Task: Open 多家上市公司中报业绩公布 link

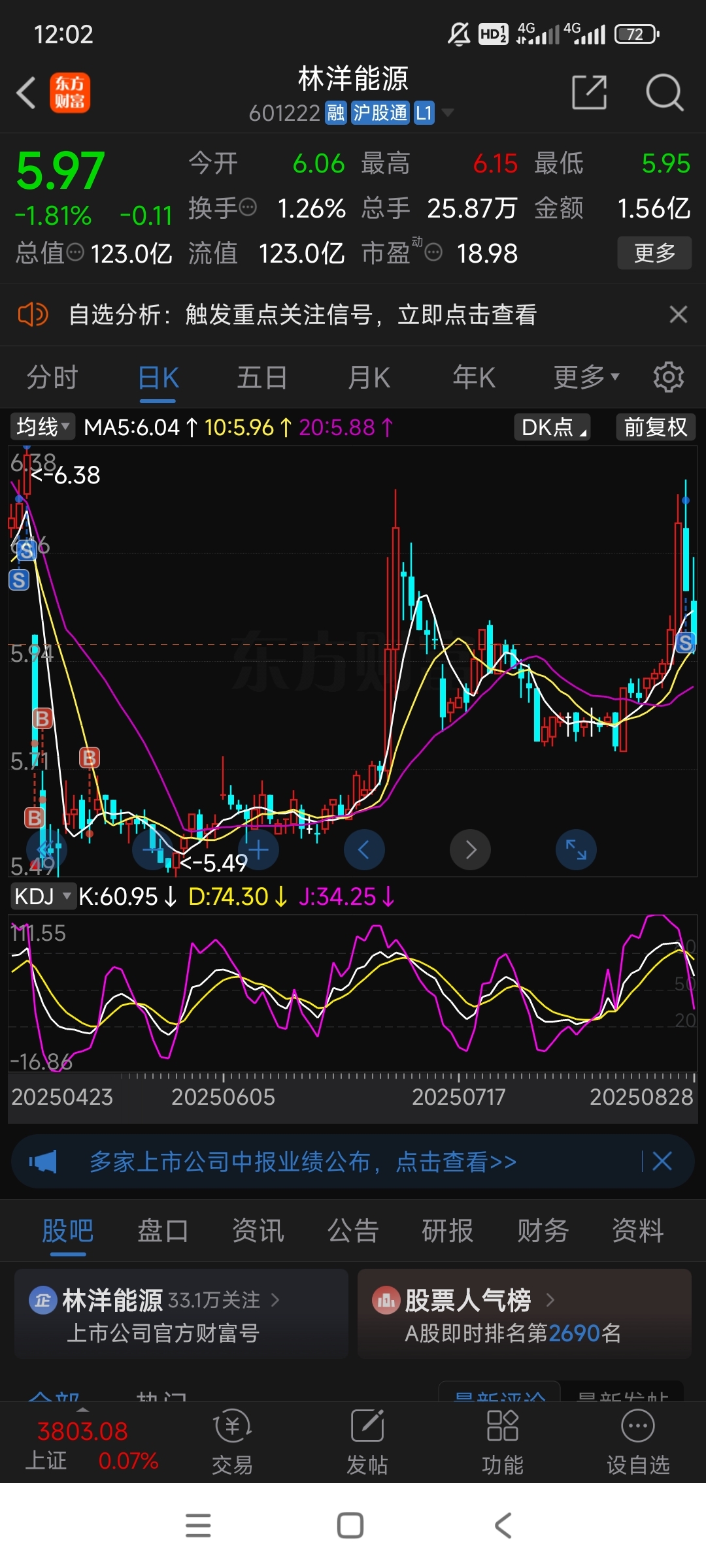Action: 303,1162
